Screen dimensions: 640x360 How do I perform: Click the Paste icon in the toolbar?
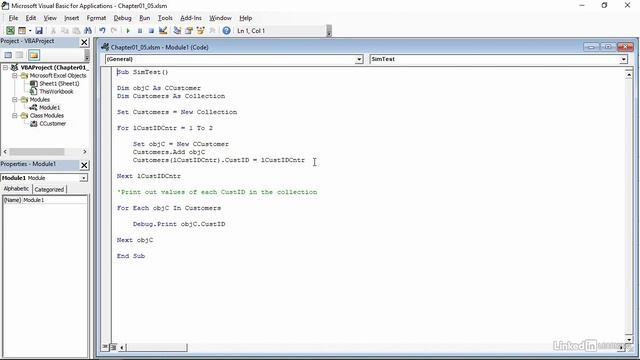point(76,31)
